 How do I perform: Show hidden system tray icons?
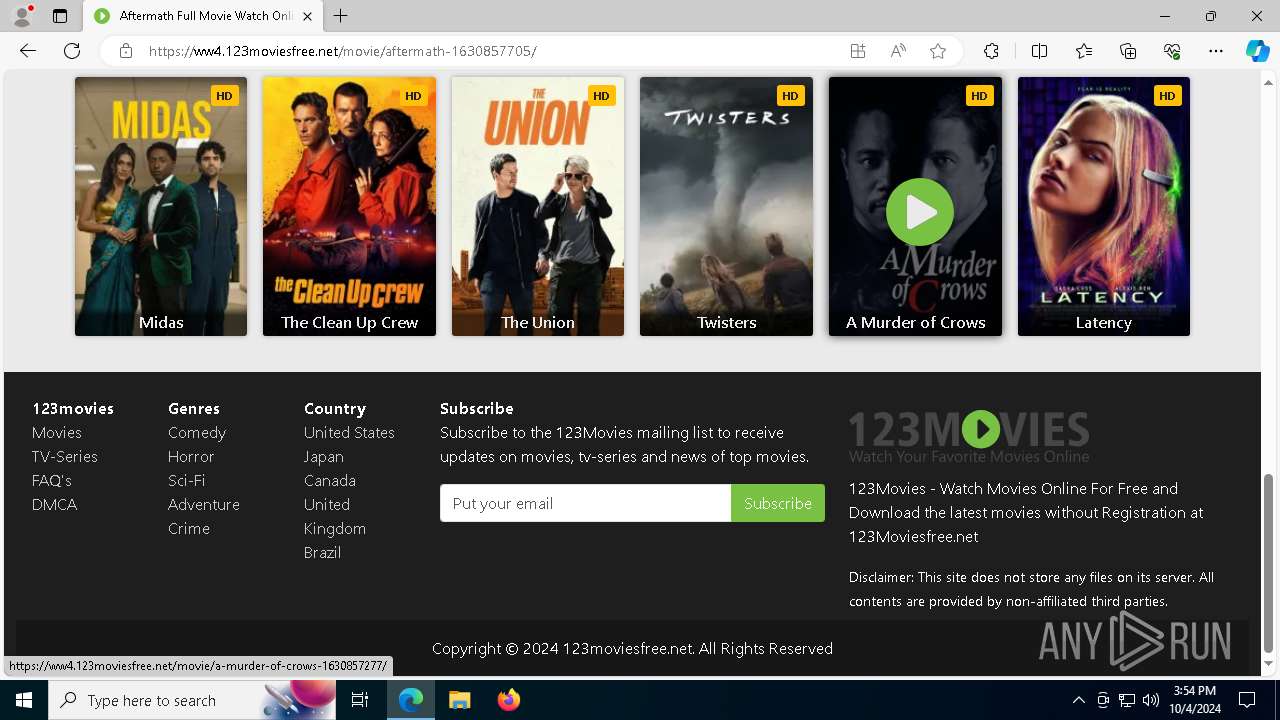coord(1078,700)
